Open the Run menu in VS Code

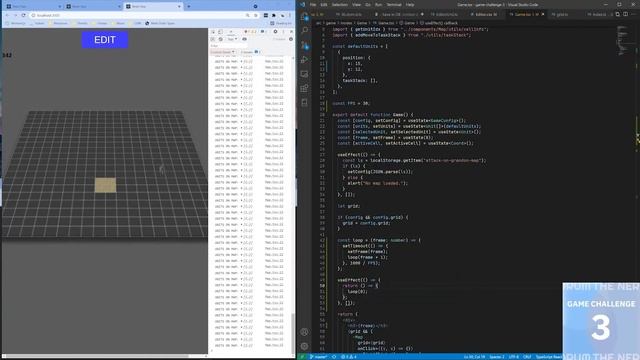(378, 5)
